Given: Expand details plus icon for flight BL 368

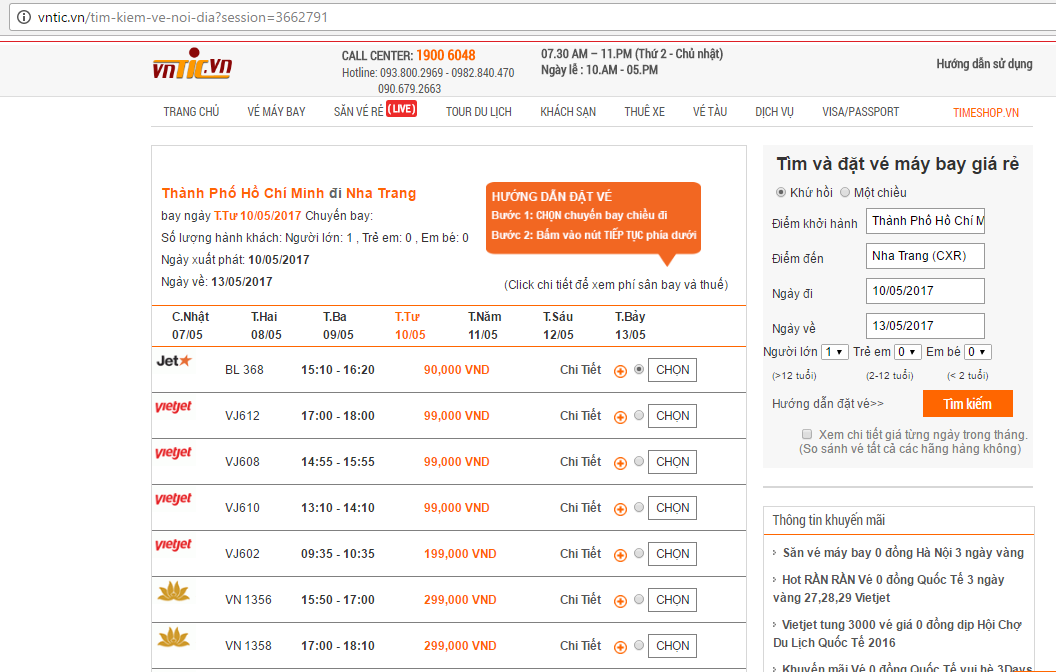Looking at the screenshot, I should (620, 371).
